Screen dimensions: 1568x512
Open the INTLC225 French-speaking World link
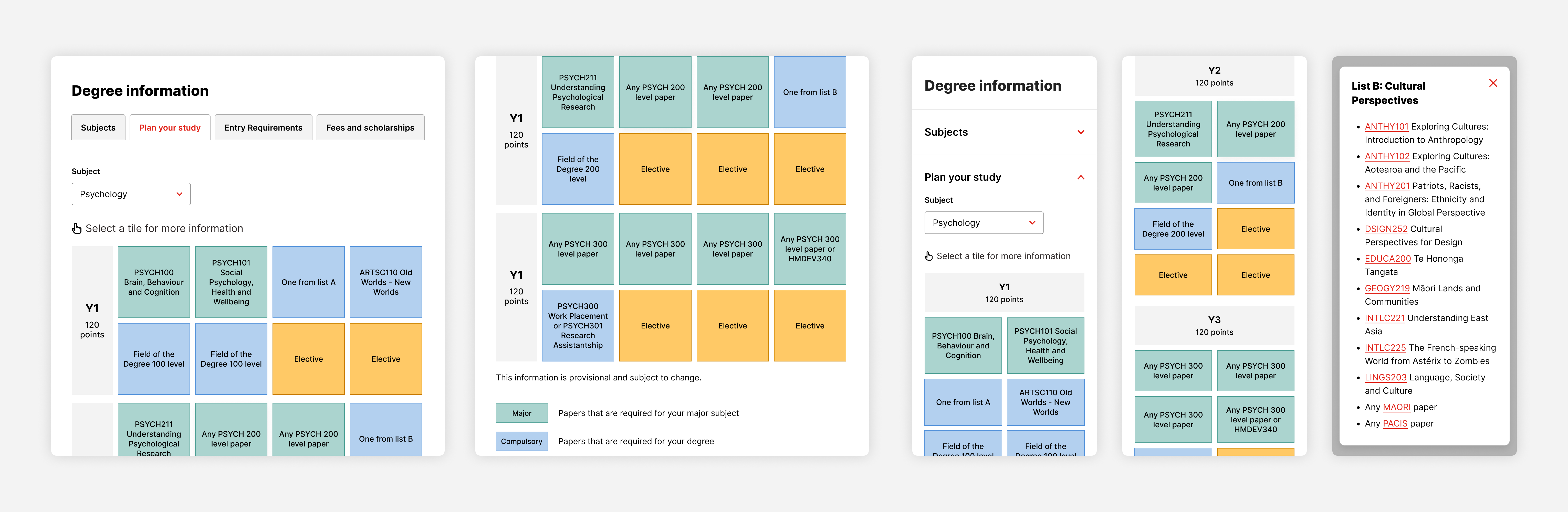point(1385,348)
